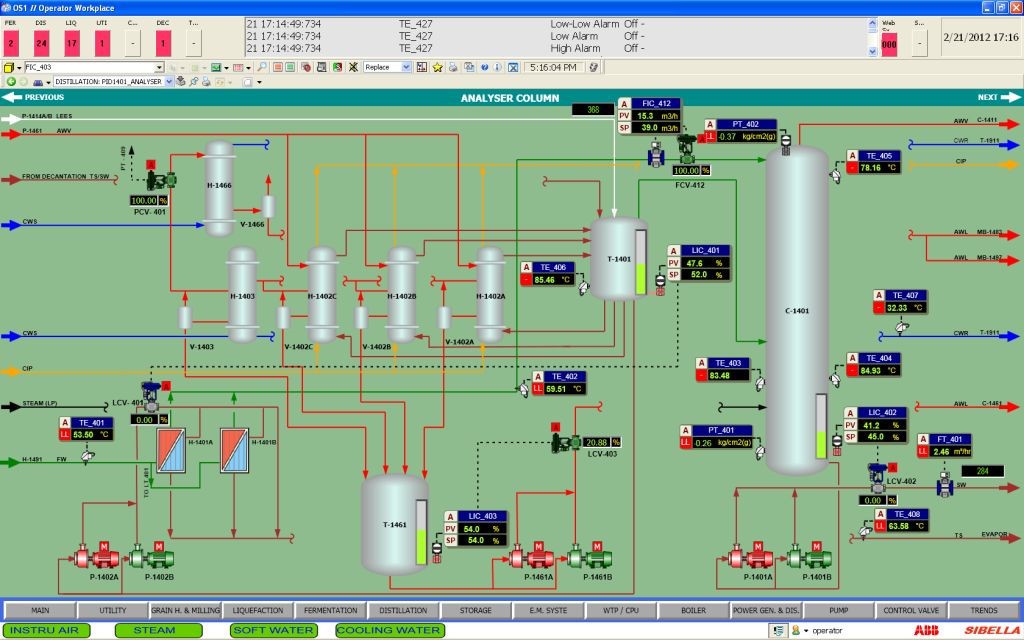Click the FCV-412 control valve symbol
Viewport: 1024px width, 640px height.
coord(688,152)
